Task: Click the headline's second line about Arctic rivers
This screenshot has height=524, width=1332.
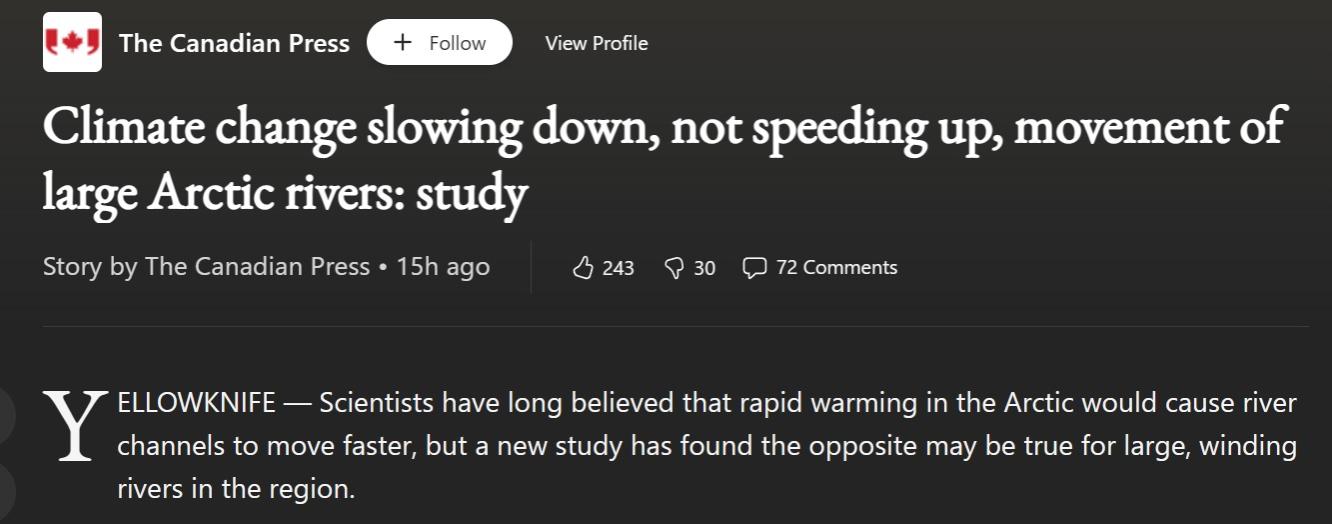Action: point(284,192)
